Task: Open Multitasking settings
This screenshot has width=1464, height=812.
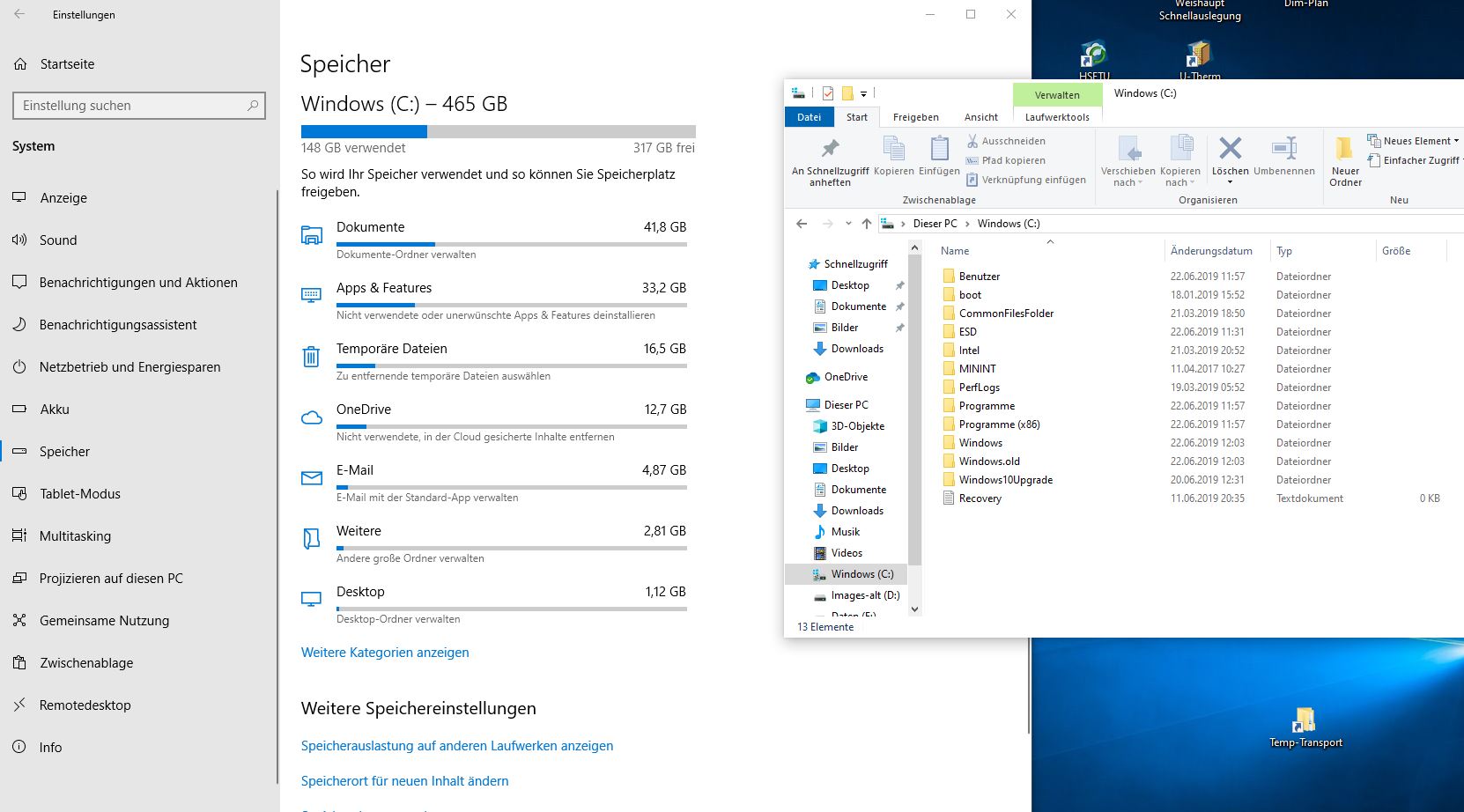Action: tap(75, 536)
